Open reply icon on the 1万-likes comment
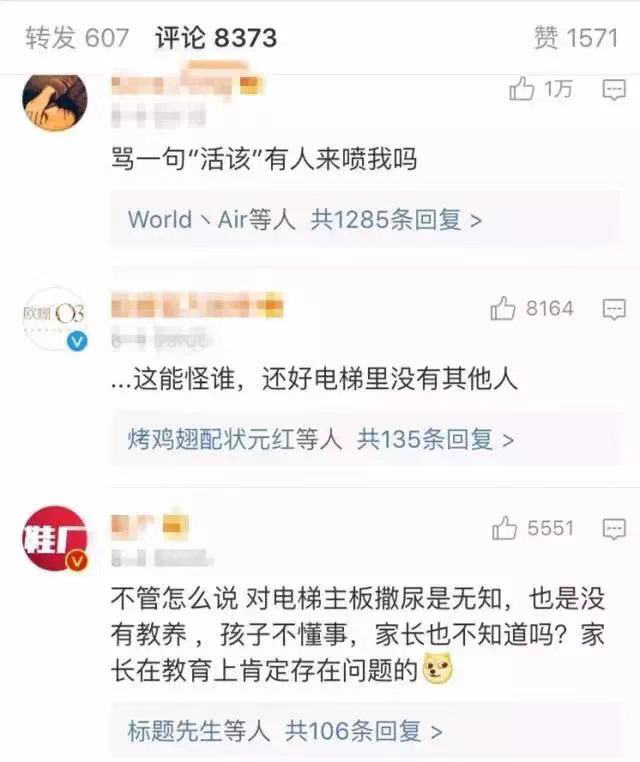The image size is (640, 762). tap(614, 90)
